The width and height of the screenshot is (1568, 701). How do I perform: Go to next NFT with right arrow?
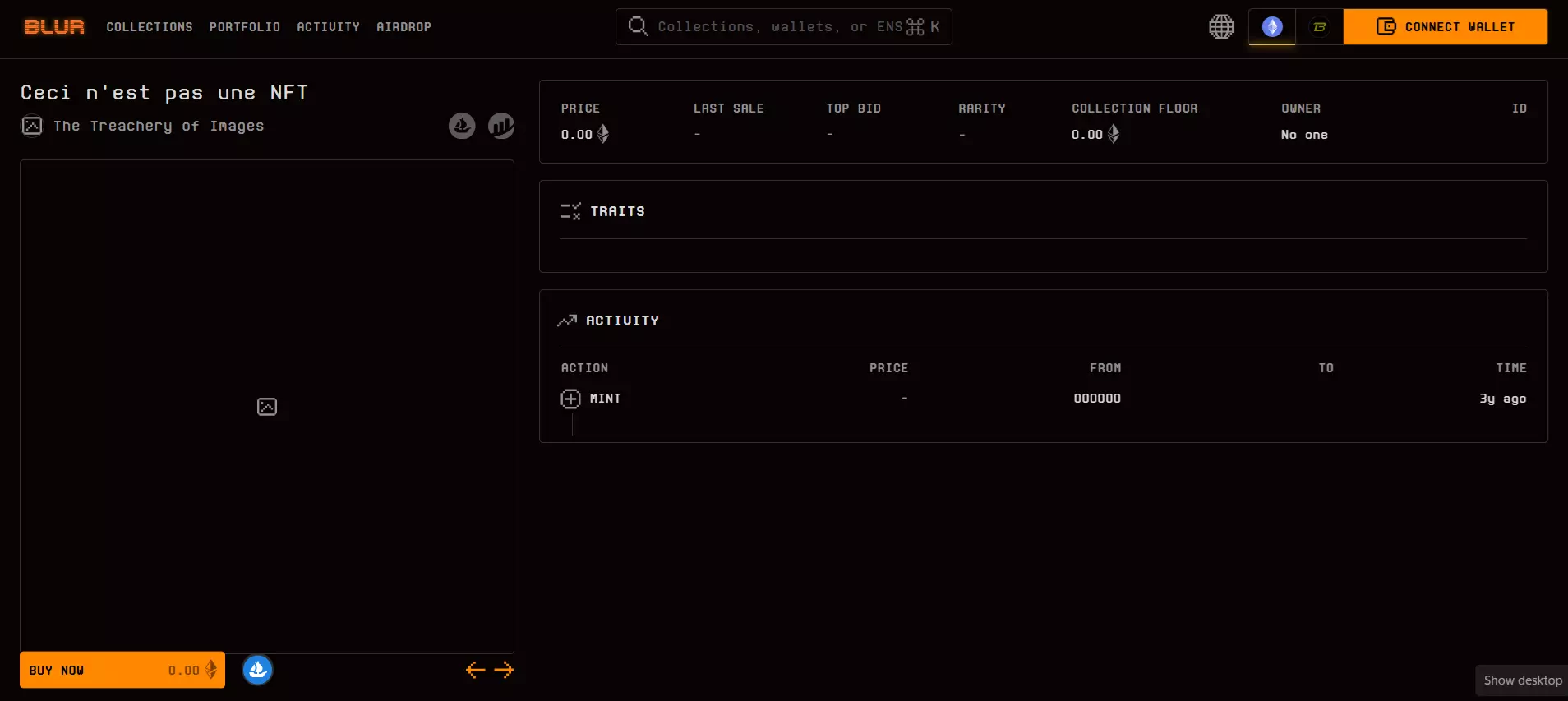[x=504, y=670]
